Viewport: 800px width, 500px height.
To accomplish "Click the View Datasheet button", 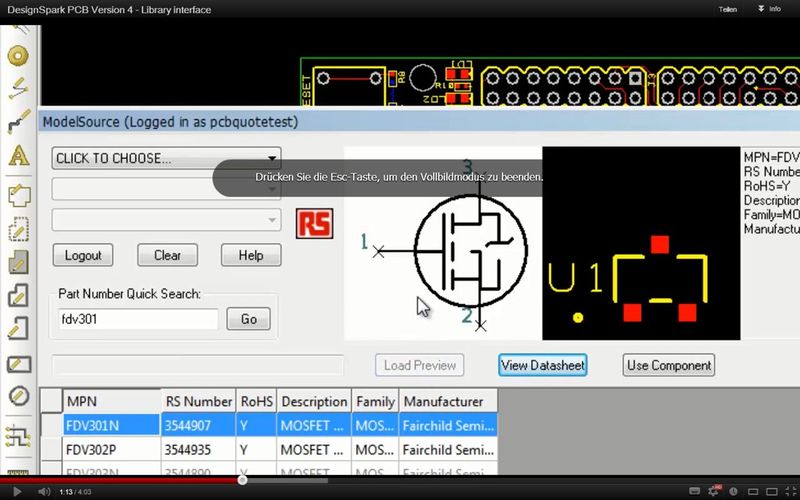I will [542, 365].
